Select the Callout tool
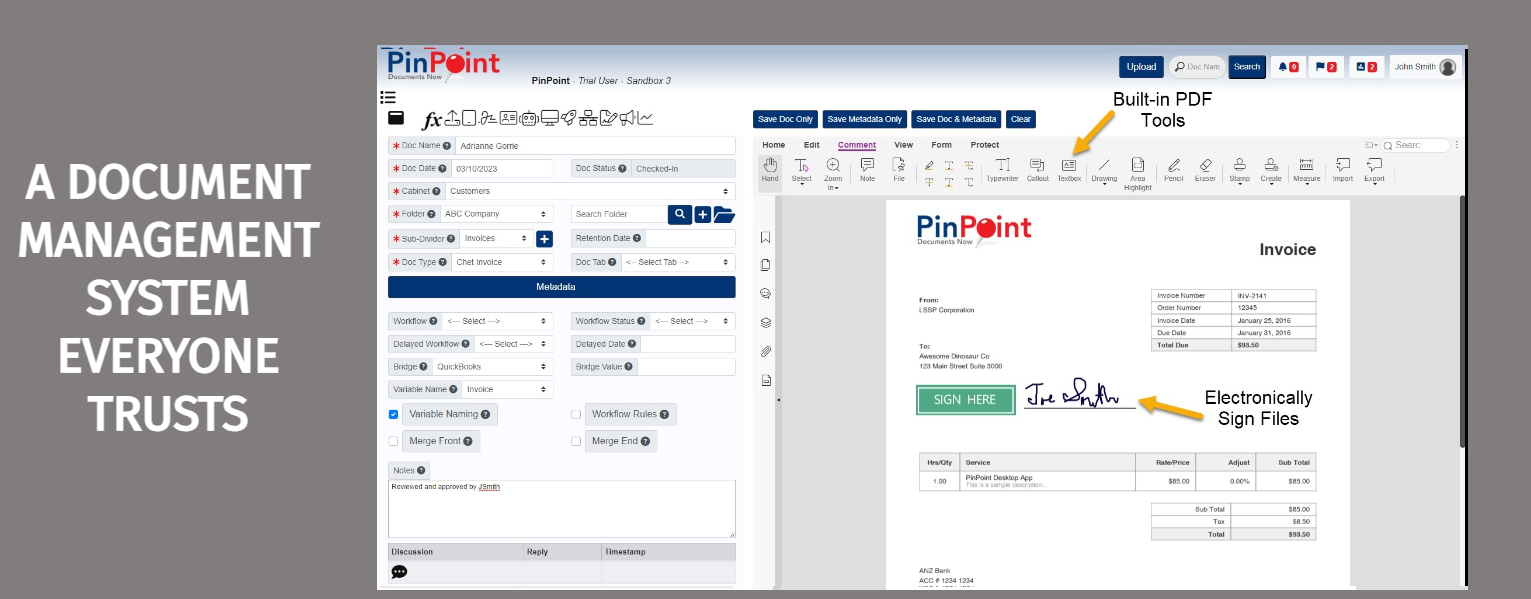 pyautogui.click(x=1037, y=169)
